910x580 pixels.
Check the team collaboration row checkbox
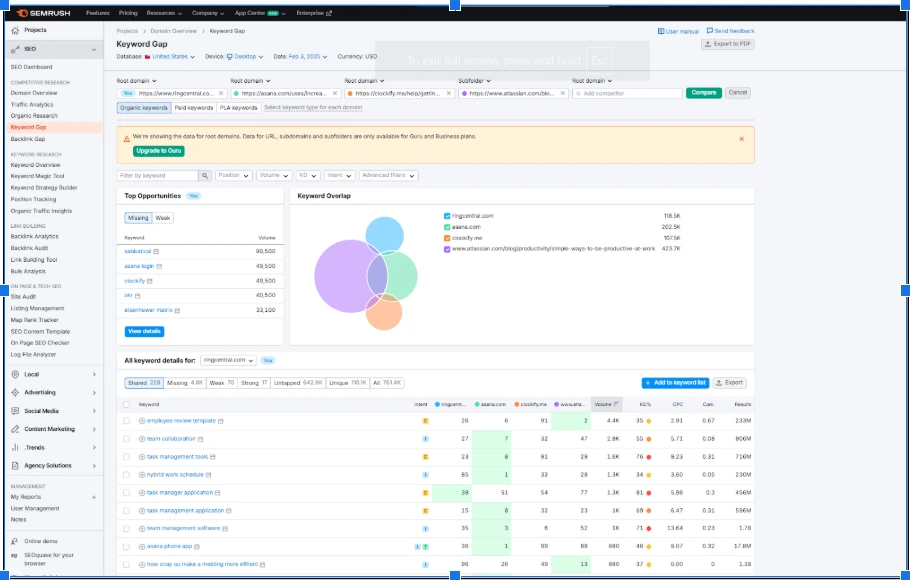(127, 439)
